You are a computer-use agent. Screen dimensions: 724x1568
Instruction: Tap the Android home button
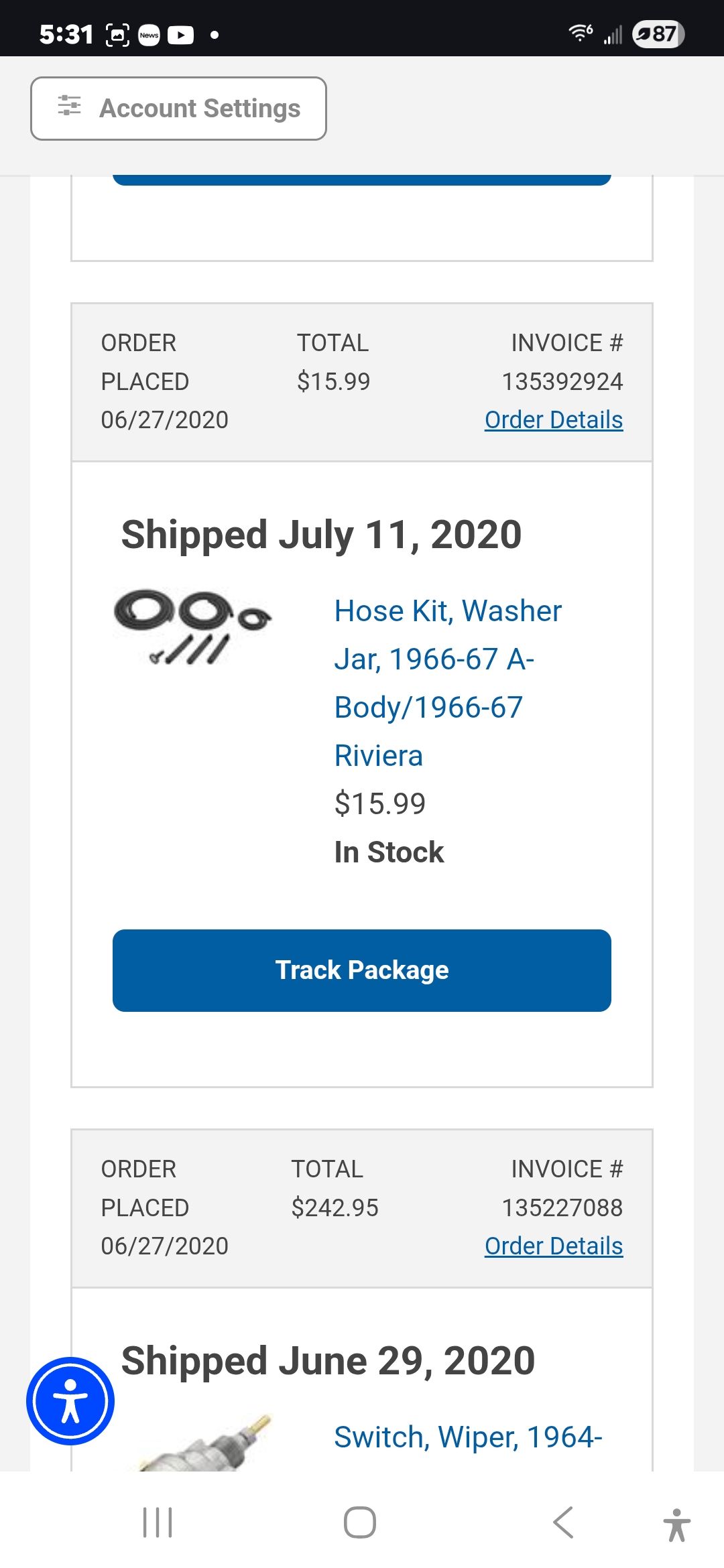point(360,1522)
